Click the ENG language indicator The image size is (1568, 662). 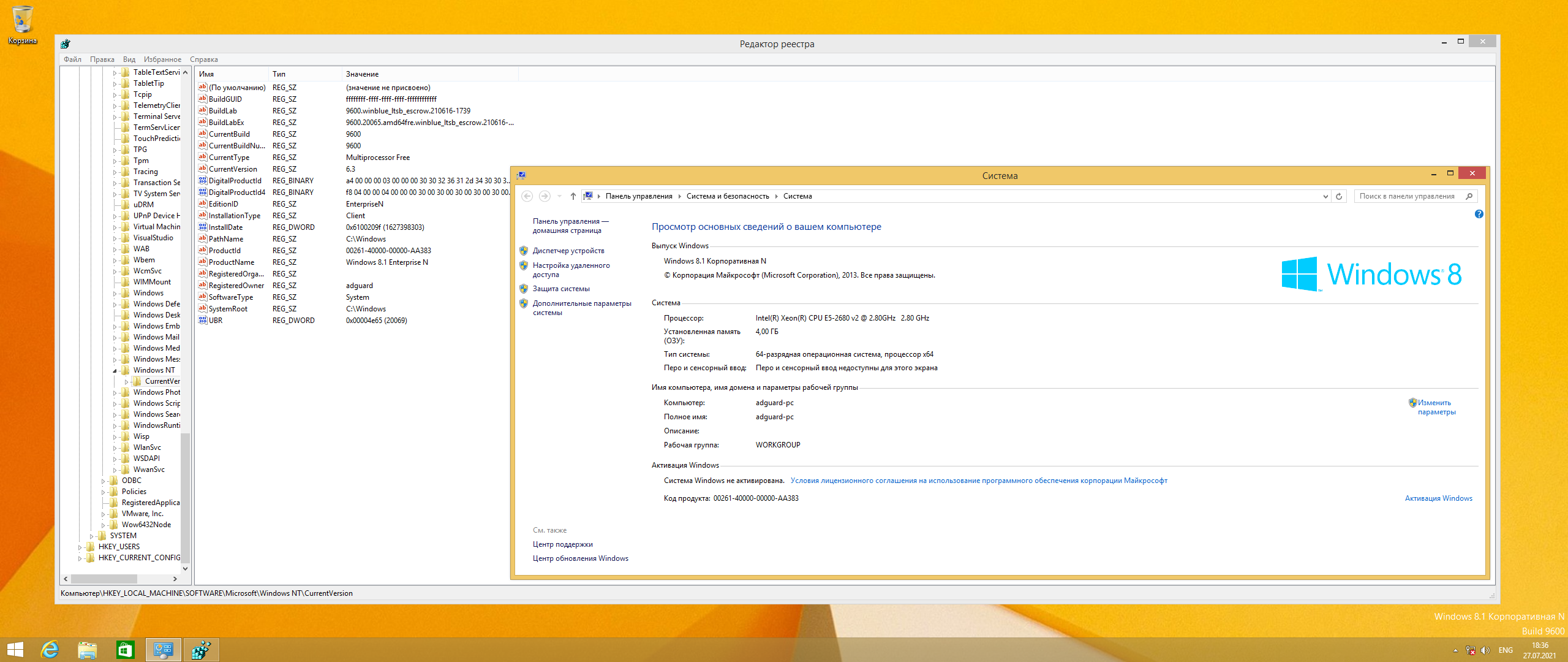click(1506, 650)
